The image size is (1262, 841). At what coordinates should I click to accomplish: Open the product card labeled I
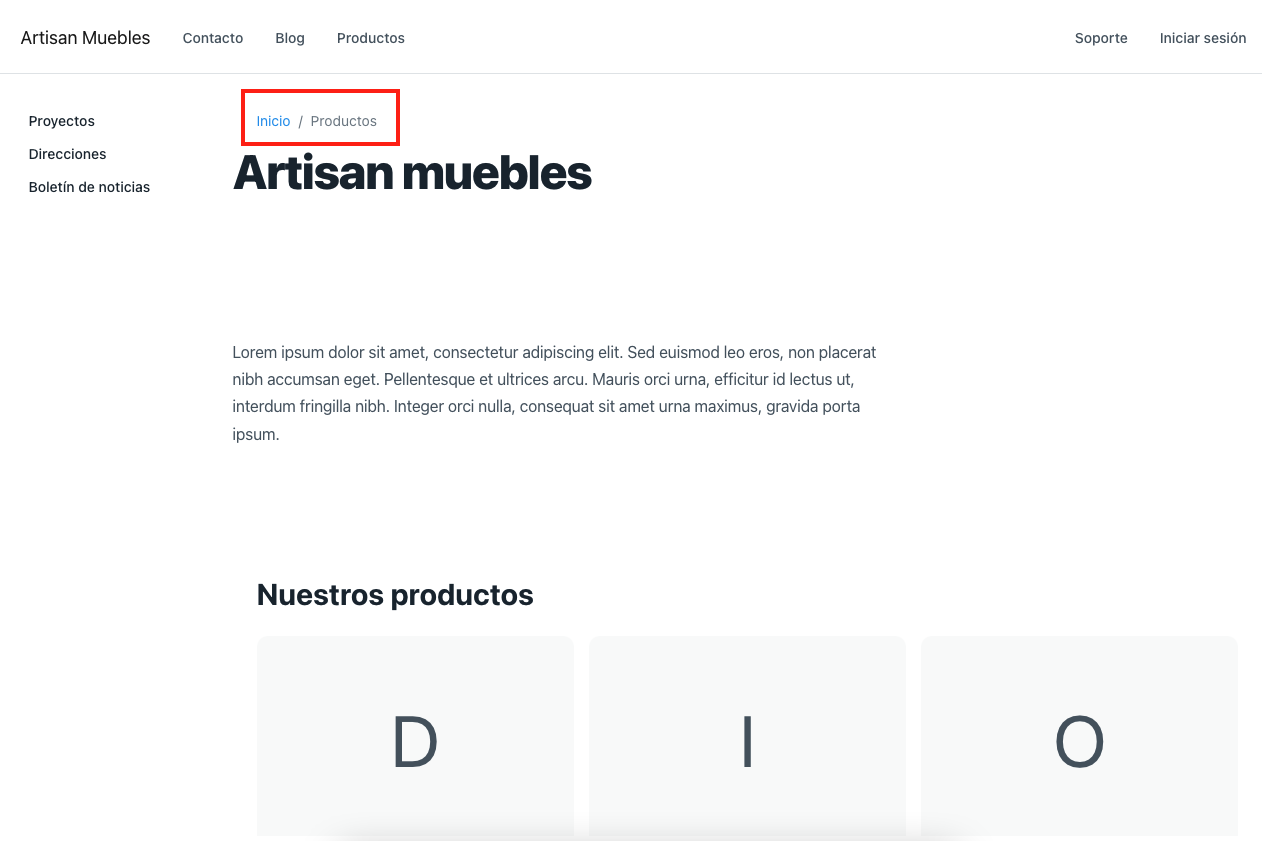(747, 740)
